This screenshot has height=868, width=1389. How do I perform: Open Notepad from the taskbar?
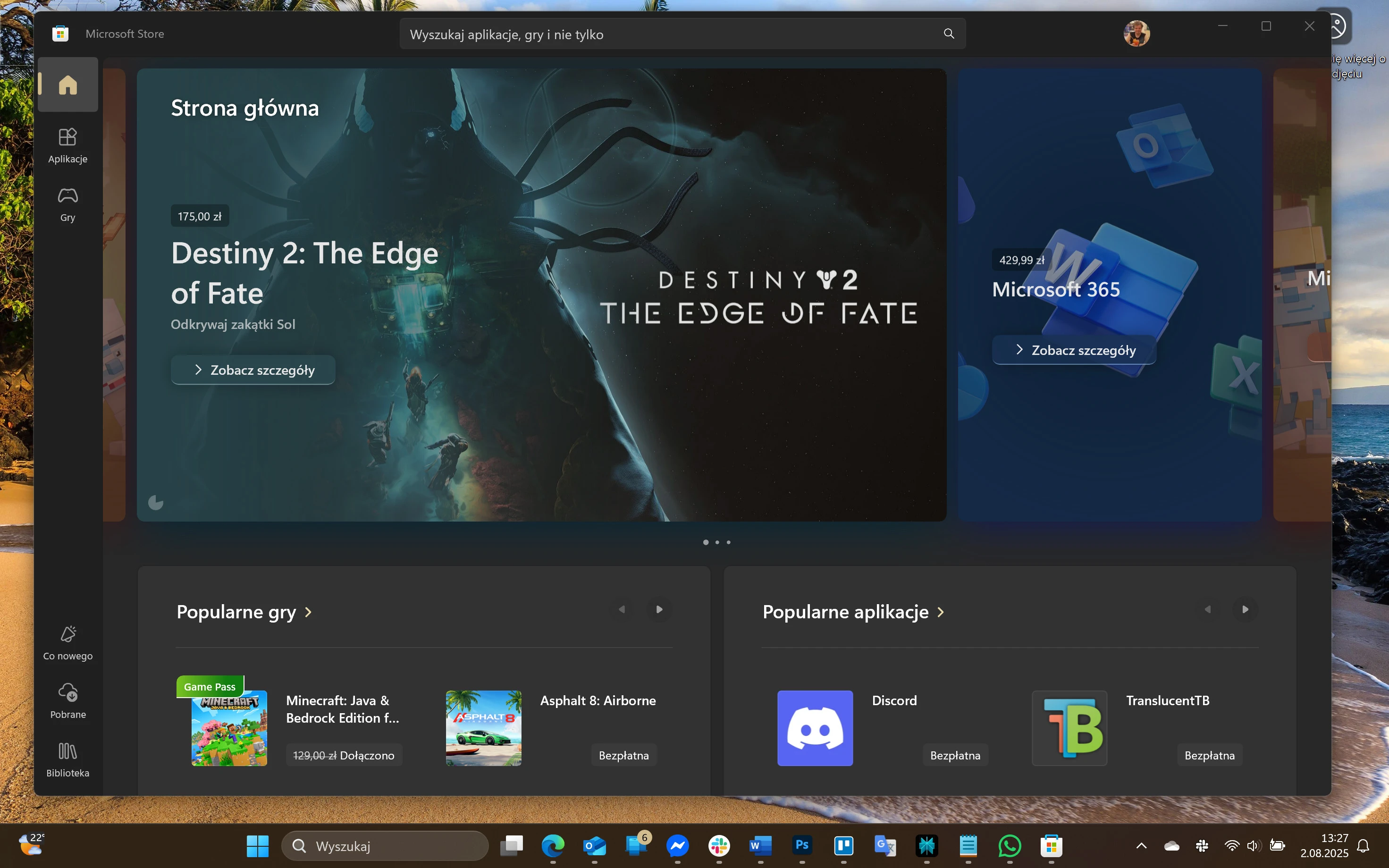coord(968,846)
